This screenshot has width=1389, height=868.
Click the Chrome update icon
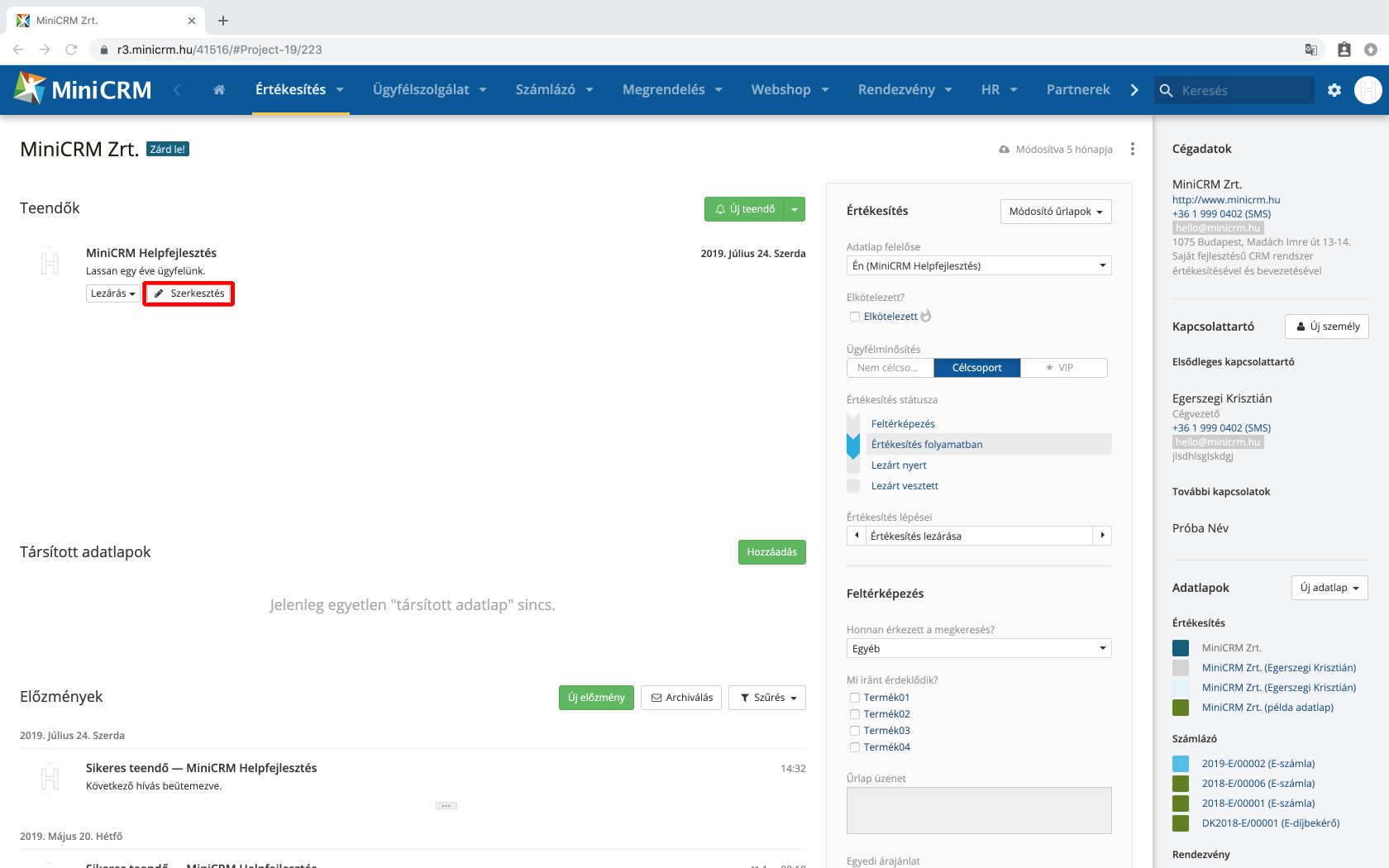[x=1371, y=50]
